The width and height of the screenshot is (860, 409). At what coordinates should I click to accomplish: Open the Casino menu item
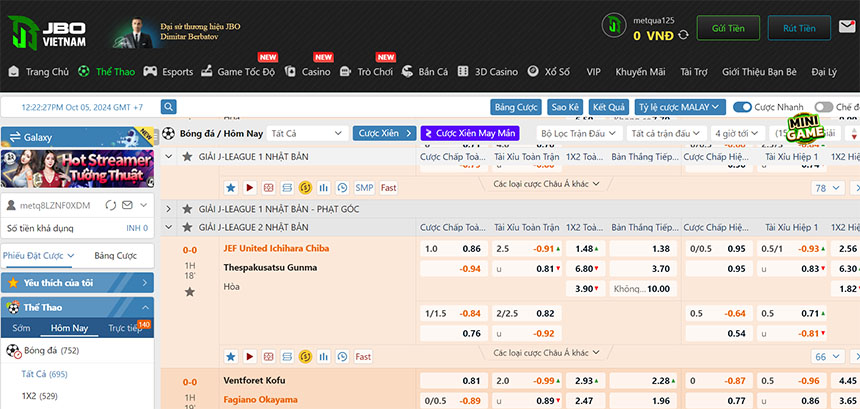point(308,72)
